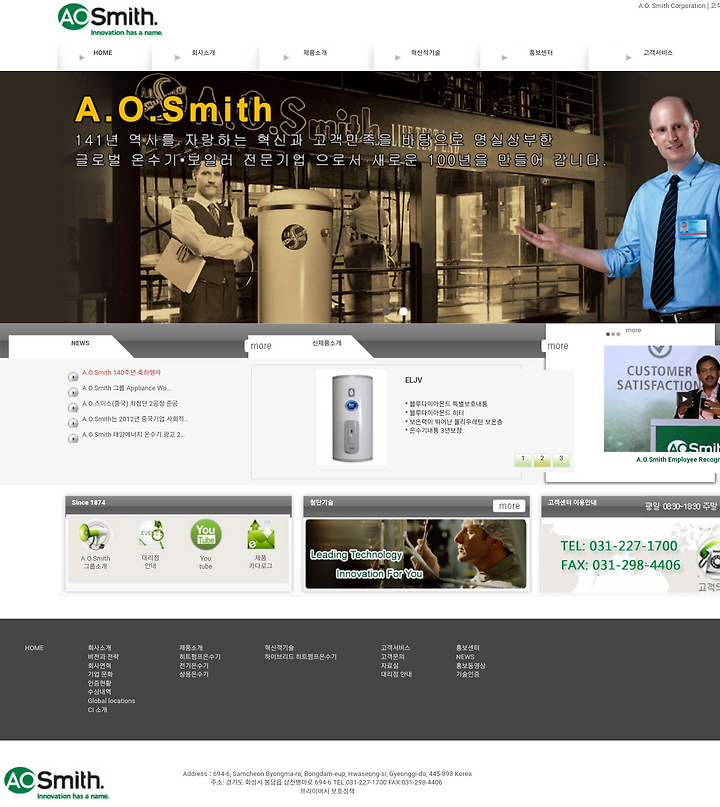
Task: Click more button in 첨단기술 panel
Action: (x=510, y=506)
